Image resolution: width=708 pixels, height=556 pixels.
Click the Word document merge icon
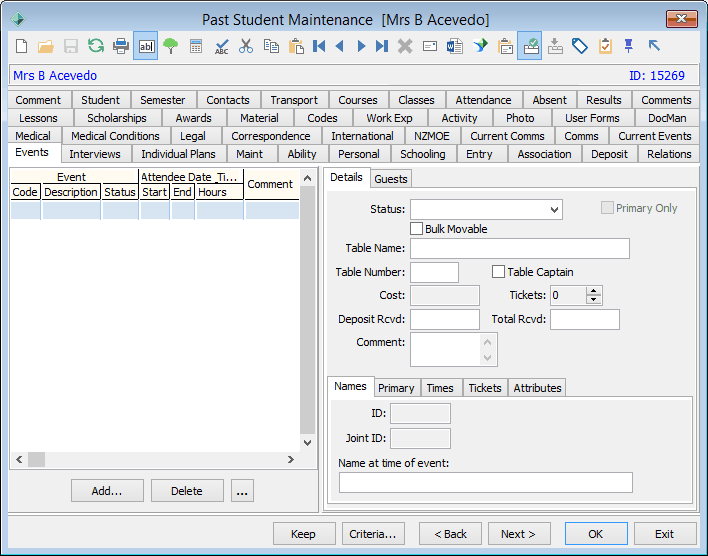tap(455, 46)
